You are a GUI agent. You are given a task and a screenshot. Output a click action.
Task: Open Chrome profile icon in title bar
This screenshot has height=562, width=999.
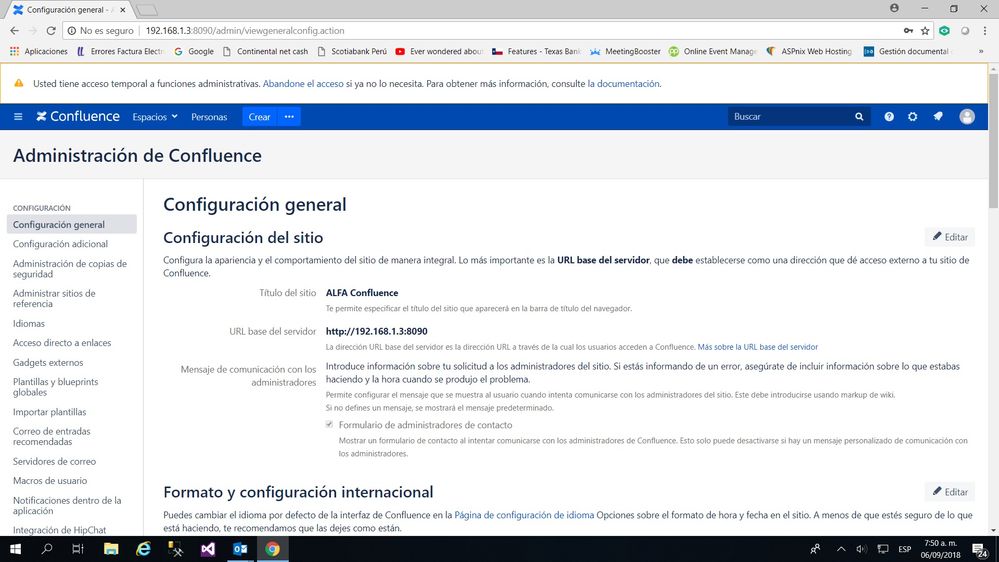pyautogui.click(x=895, y=8)
